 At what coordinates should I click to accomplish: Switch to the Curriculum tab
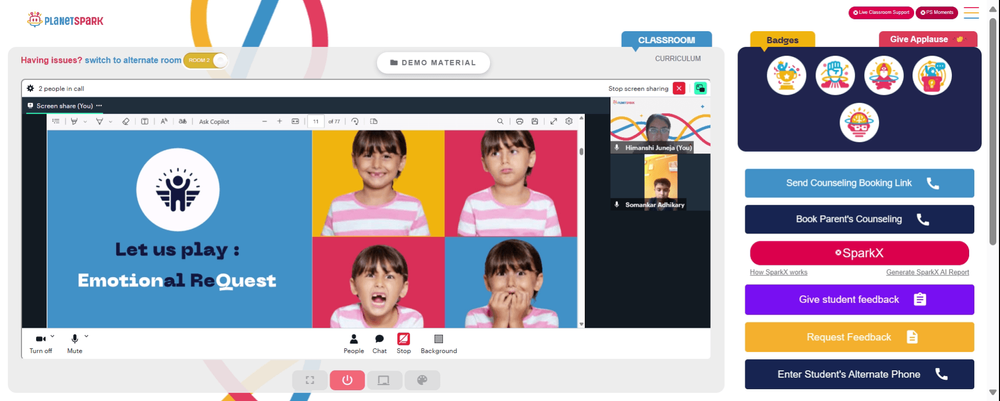pos(677,59)
